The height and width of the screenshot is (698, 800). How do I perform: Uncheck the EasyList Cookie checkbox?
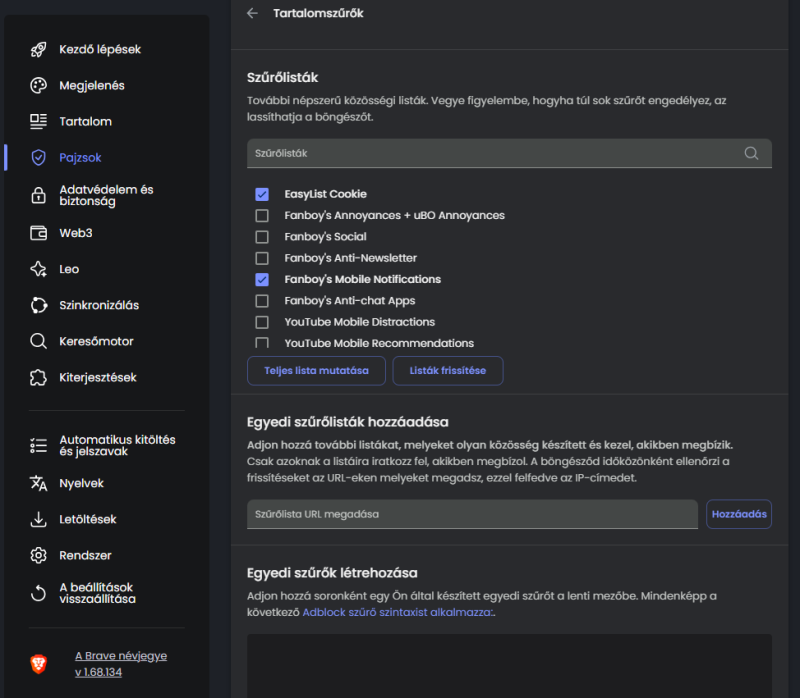coord(262,194)
